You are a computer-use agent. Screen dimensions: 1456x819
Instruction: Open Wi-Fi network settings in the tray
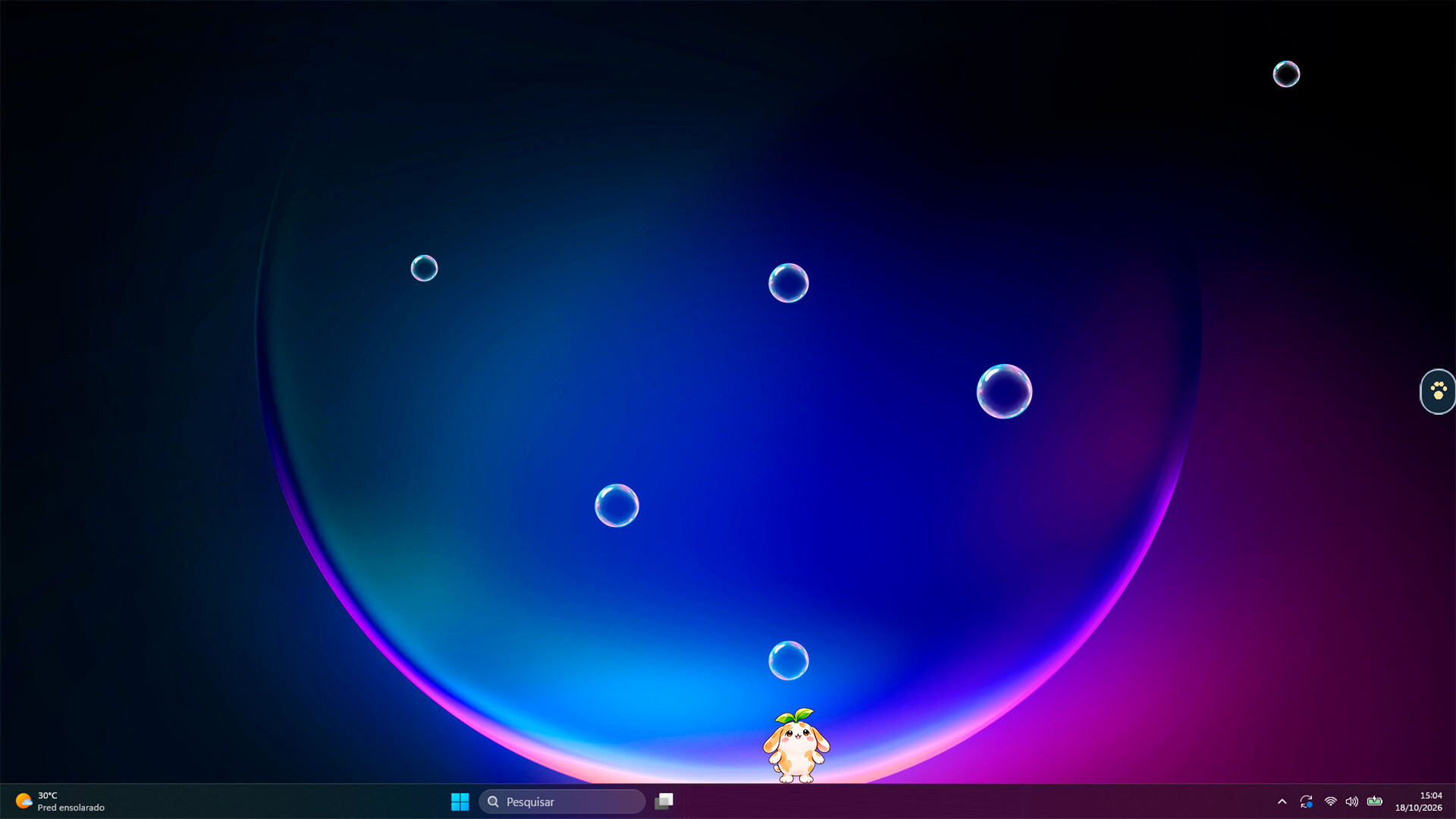(1330, 802)
